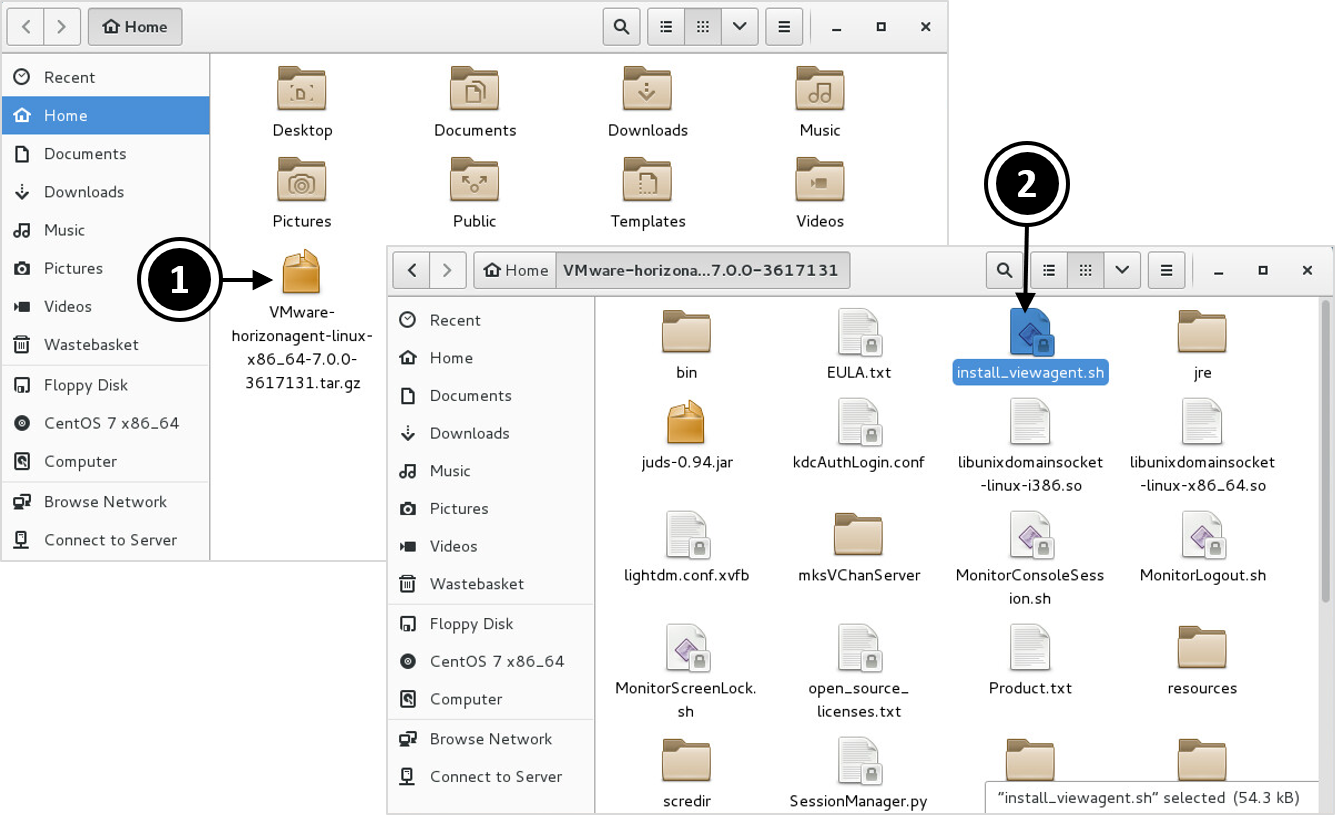Select Music in front window sidebar
The image size is (1335, 815).
coord(491,471)
